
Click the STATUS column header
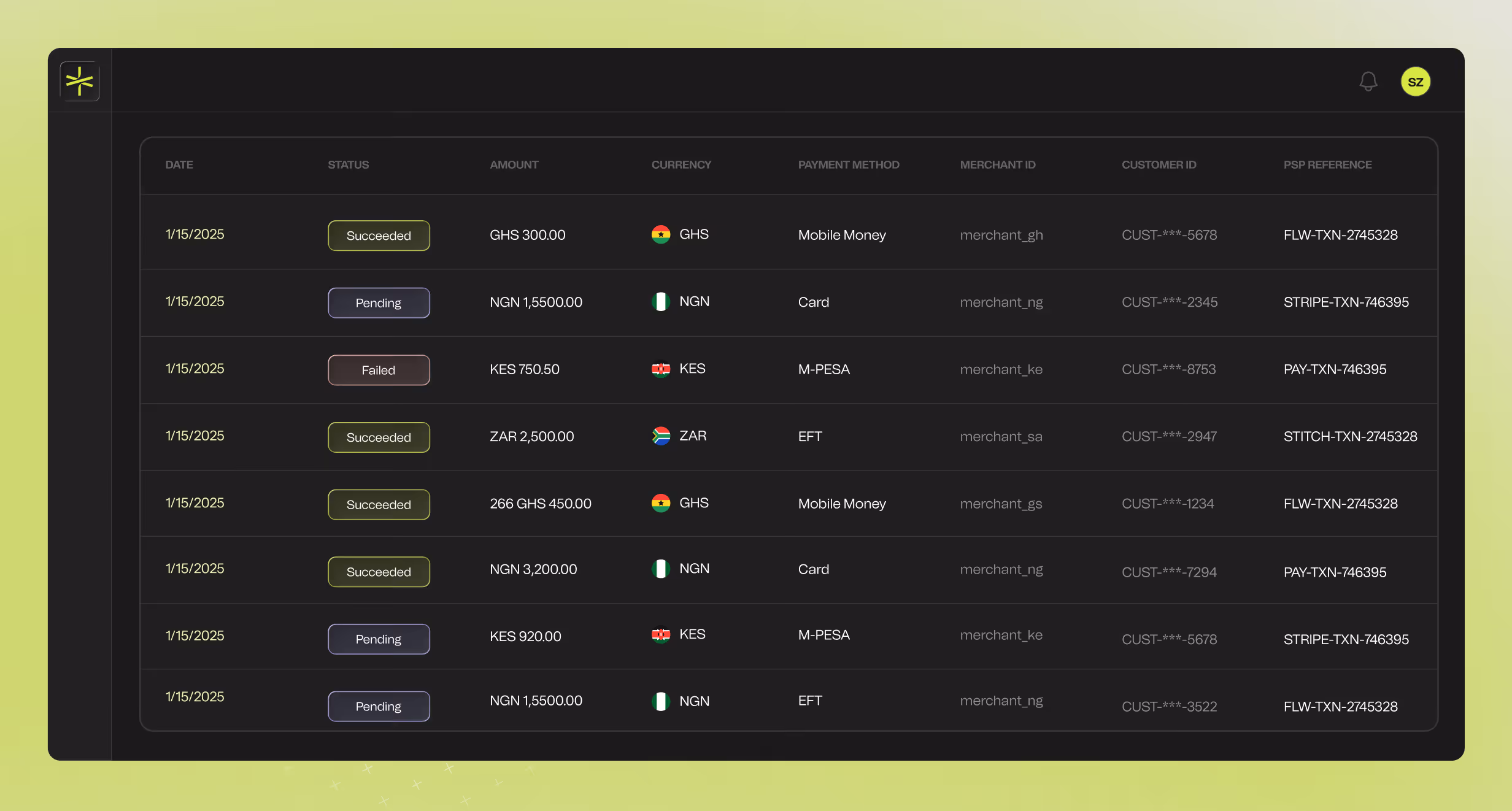348,164
